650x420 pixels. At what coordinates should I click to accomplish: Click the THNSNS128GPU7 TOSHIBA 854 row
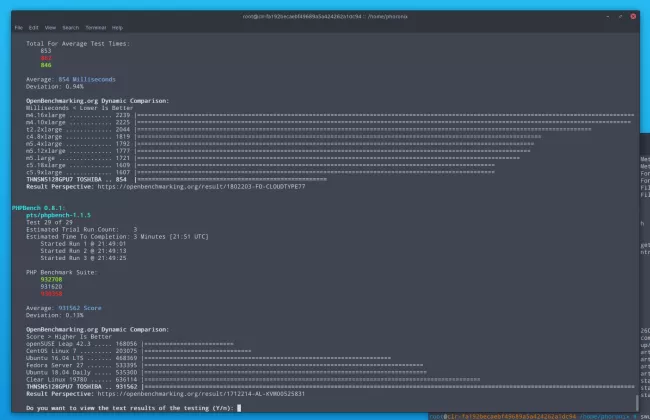coord(177,180)
